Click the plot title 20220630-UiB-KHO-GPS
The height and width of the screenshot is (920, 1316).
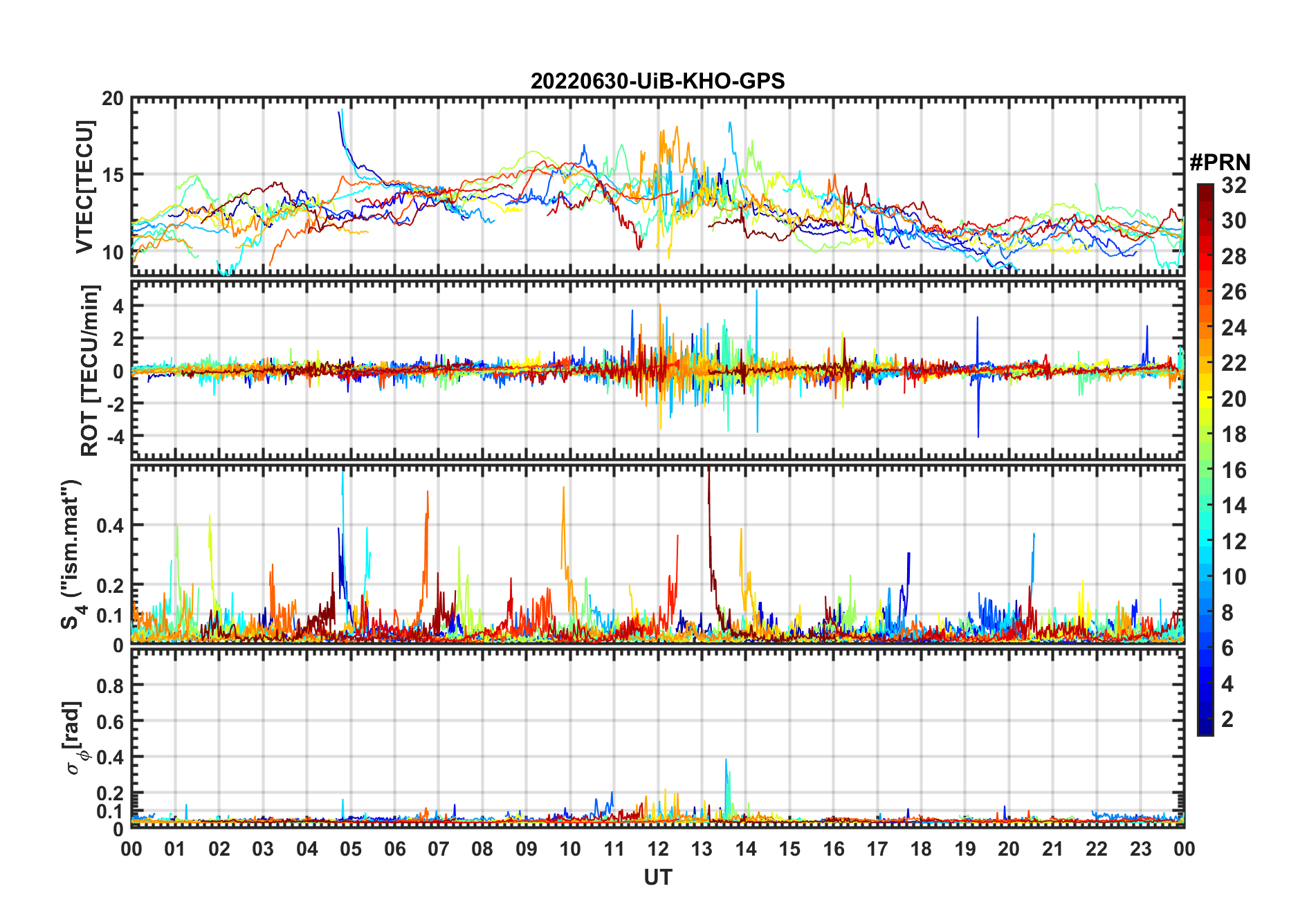[x=657, y=82]
